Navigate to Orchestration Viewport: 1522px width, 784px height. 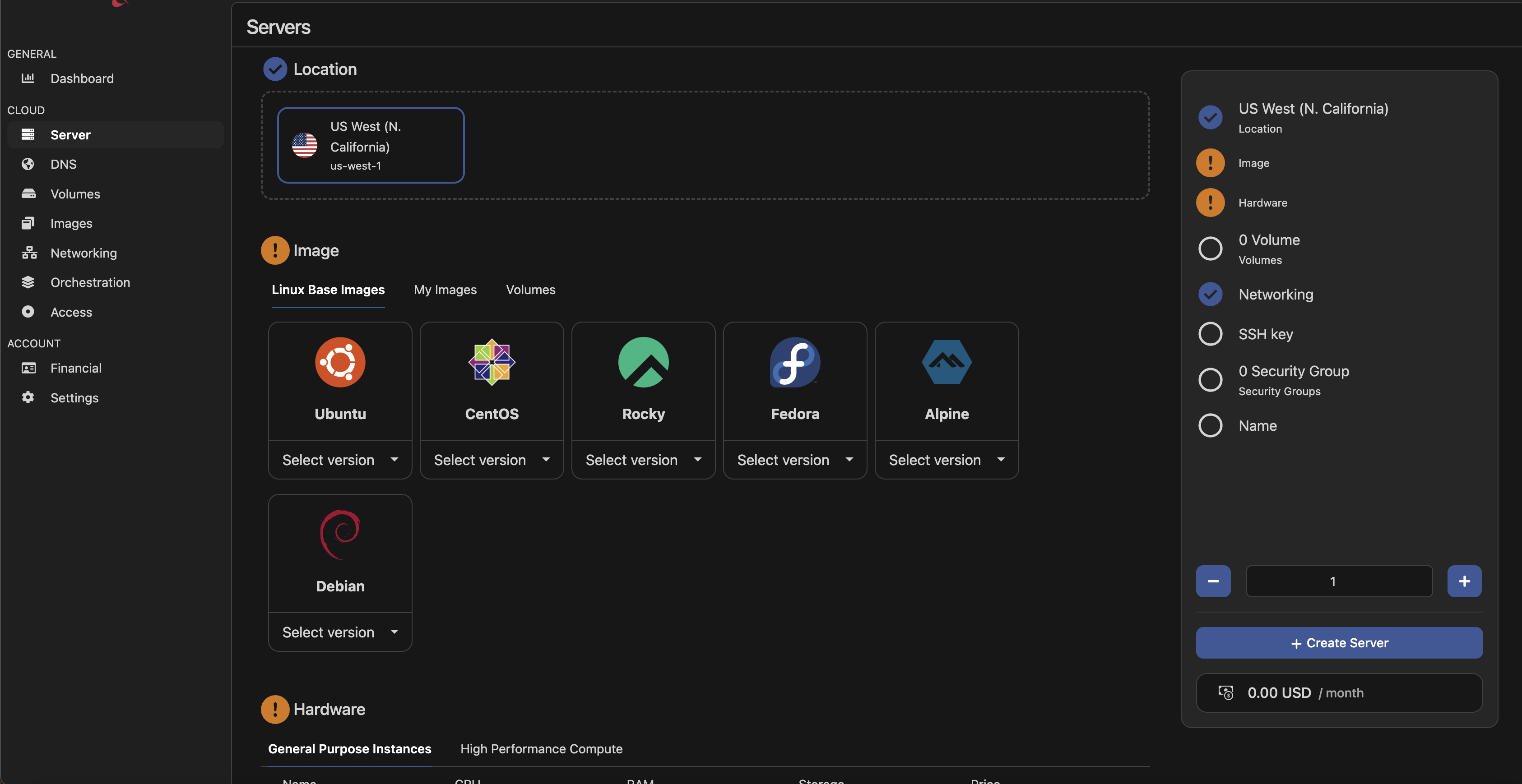point(91,282)
